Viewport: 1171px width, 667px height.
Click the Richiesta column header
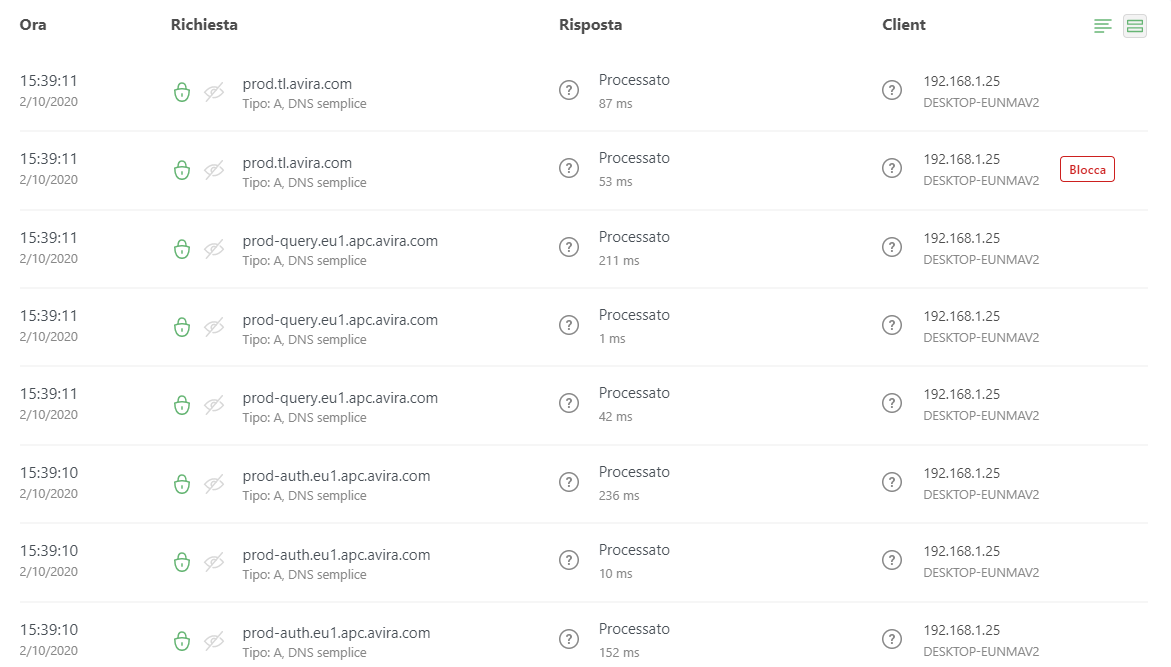(x=204, y=25)
